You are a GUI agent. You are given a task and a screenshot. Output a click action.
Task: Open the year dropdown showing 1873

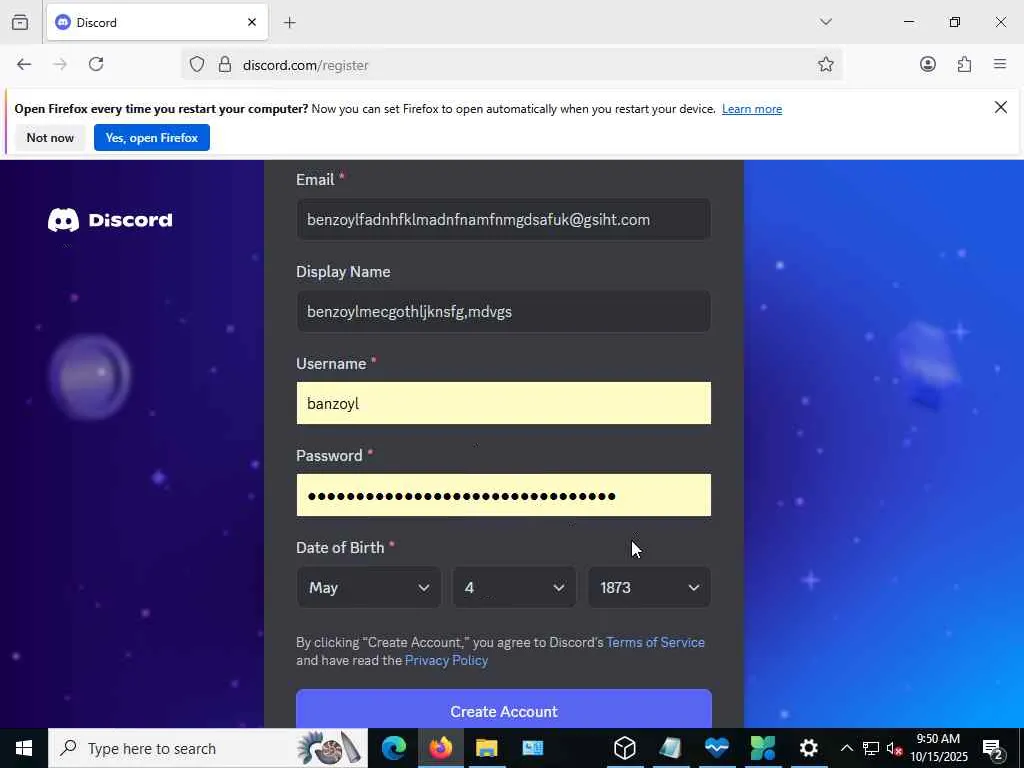click(649, 587)
